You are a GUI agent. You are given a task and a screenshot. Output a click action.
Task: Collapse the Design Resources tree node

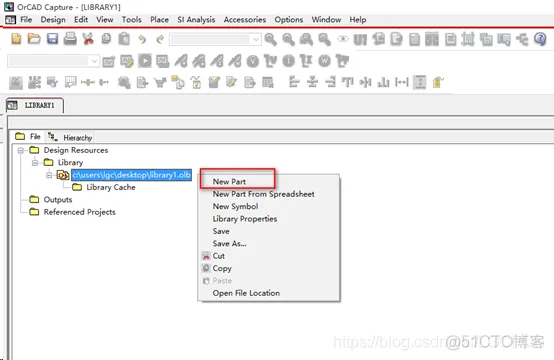pyautogui.click(x=21, y=151)
